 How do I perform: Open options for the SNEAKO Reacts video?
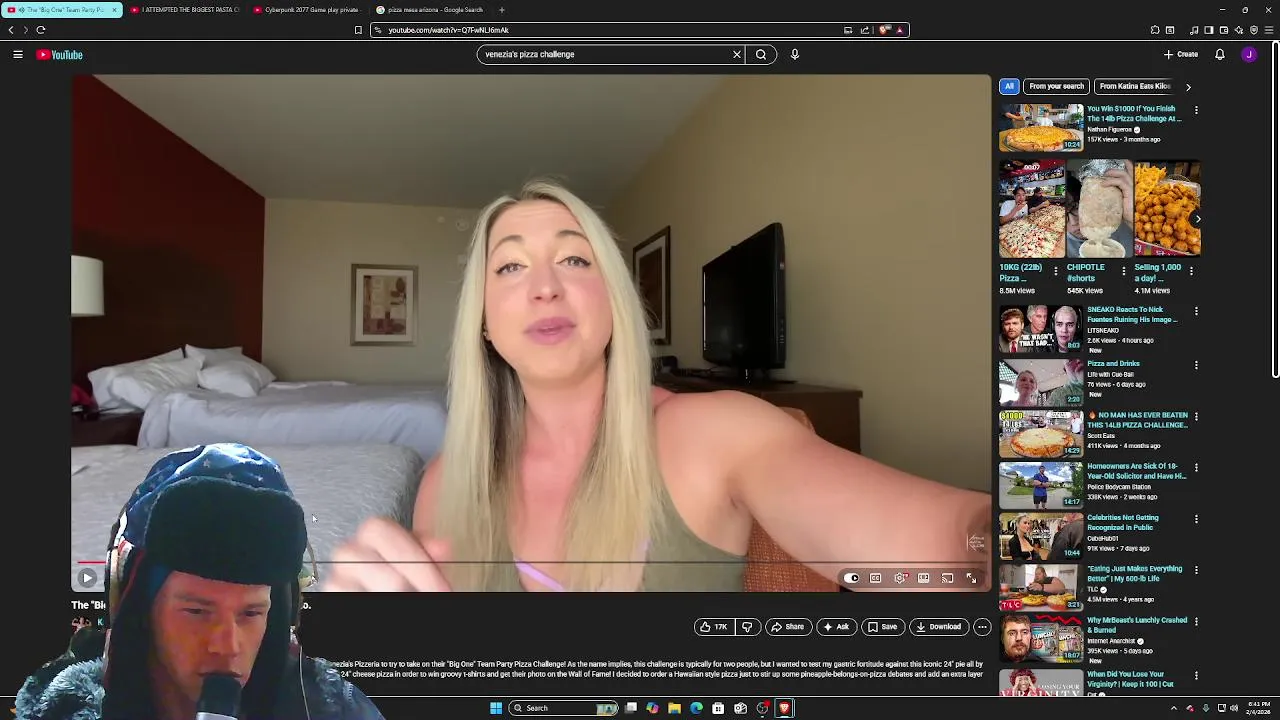(1196, 311)
